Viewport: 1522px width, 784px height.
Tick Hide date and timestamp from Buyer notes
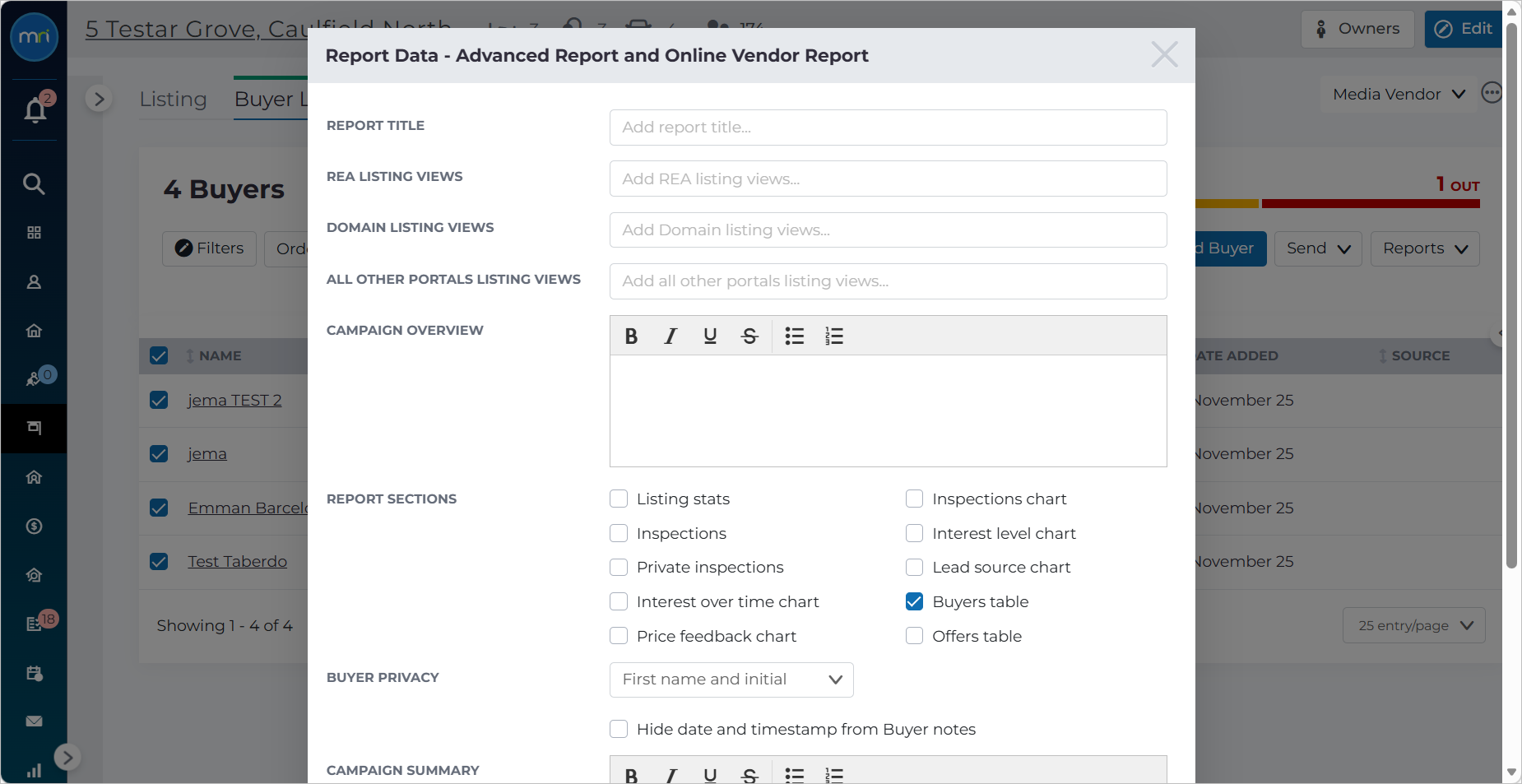[619, 729]
